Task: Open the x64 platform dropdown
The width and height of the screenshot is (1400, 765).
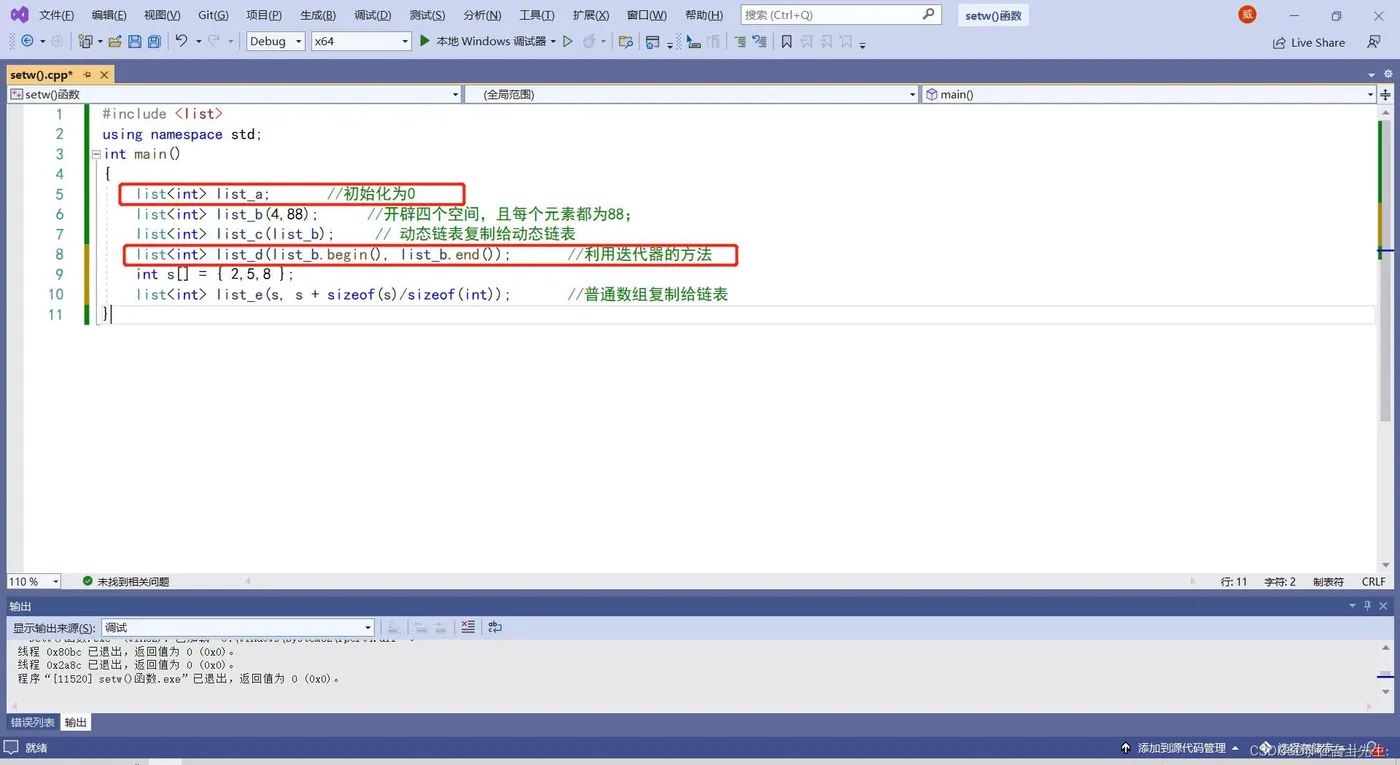Action: [x=361, y=41]
